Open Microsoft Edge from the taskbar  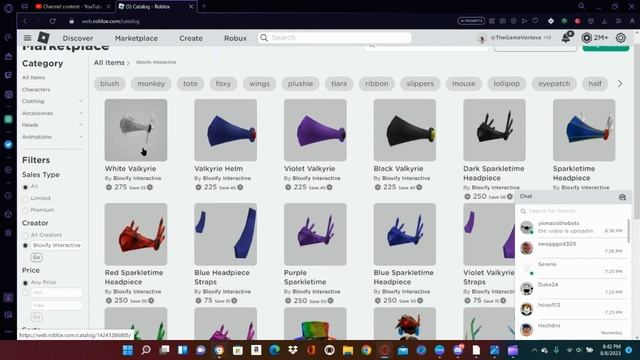click(x=274, y=350)
